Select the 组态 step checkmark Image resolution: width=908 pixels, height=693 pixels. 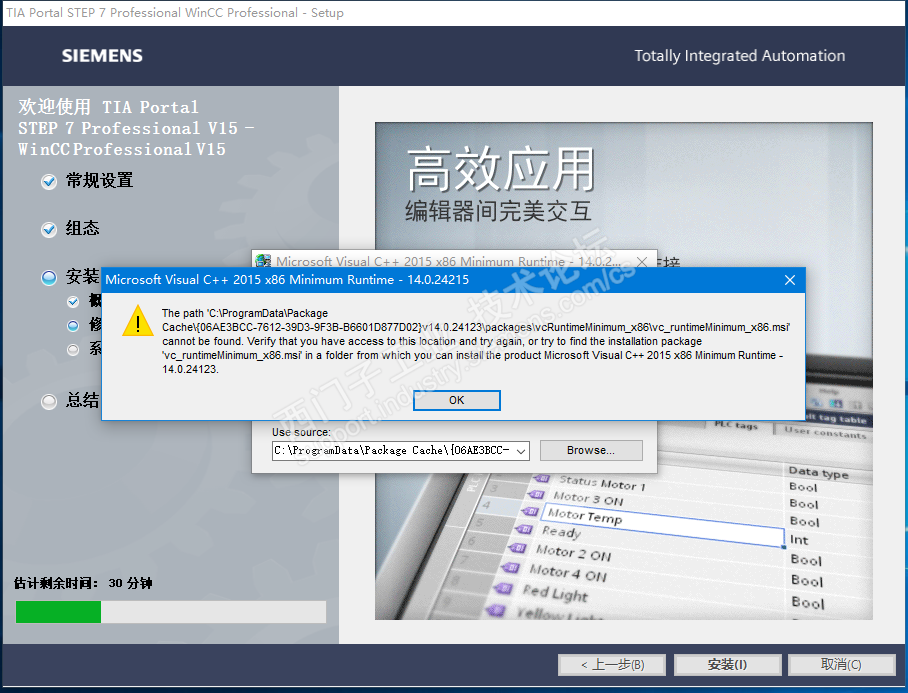pos(49,230)
